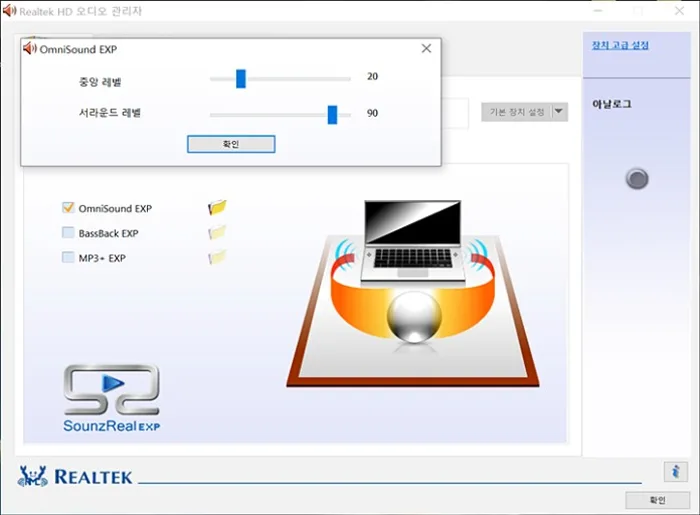Uncheck the OmniSound EXP checkbox

pos(68,209)
